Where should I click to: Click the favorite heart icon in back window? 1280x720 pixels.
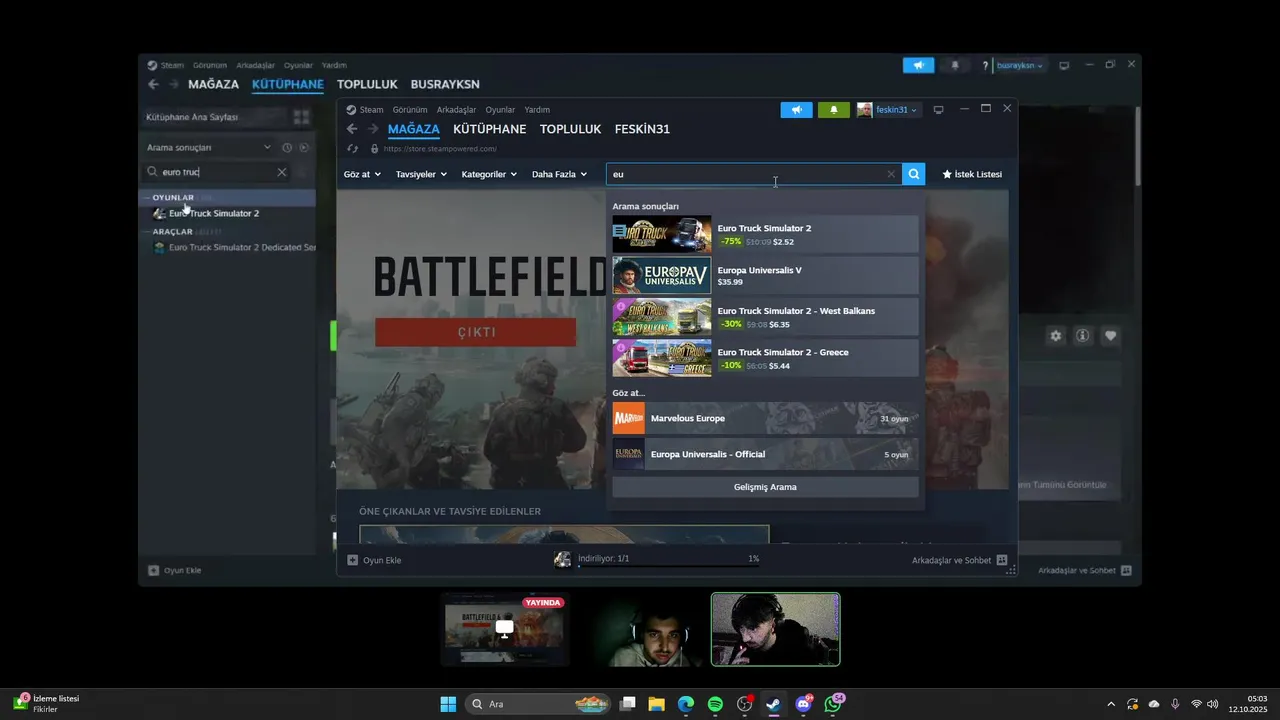point(1110,336)
